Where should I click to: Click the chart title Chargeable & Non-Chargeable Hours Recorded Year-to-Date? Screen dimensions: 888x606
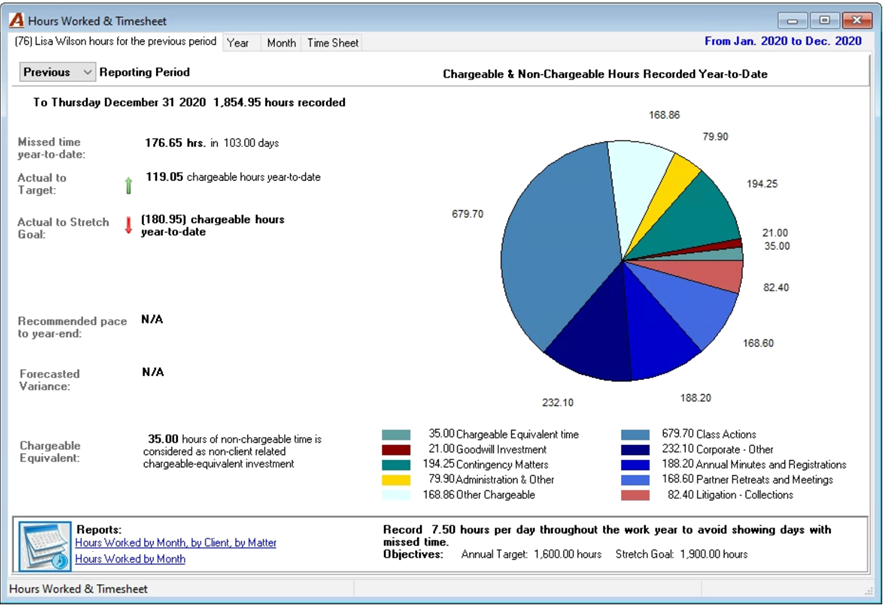coord(605,74)
